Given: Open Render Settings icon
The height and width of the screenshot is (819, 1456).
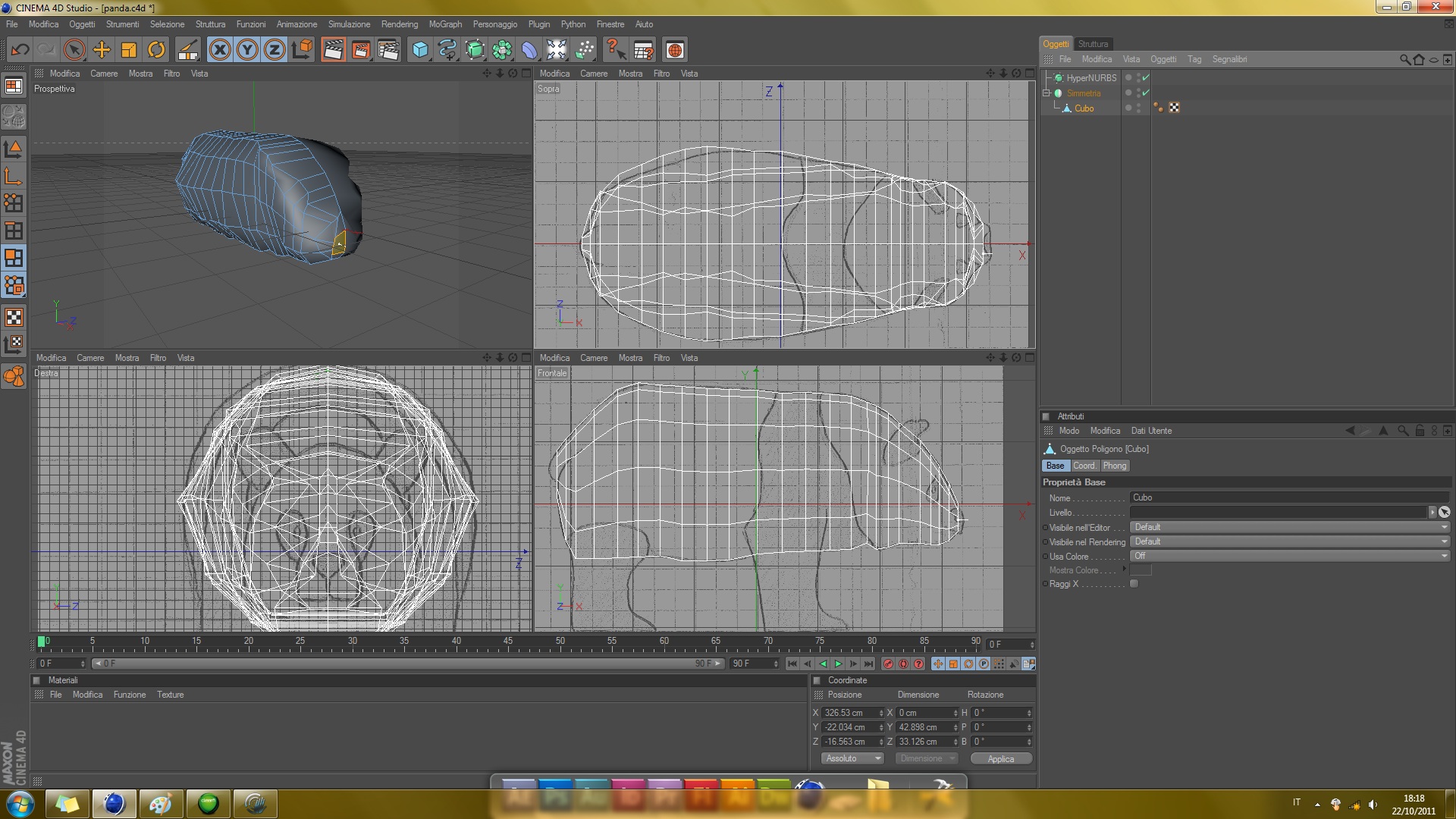Looking at the screenshot, I should click(x=388, y=50).
